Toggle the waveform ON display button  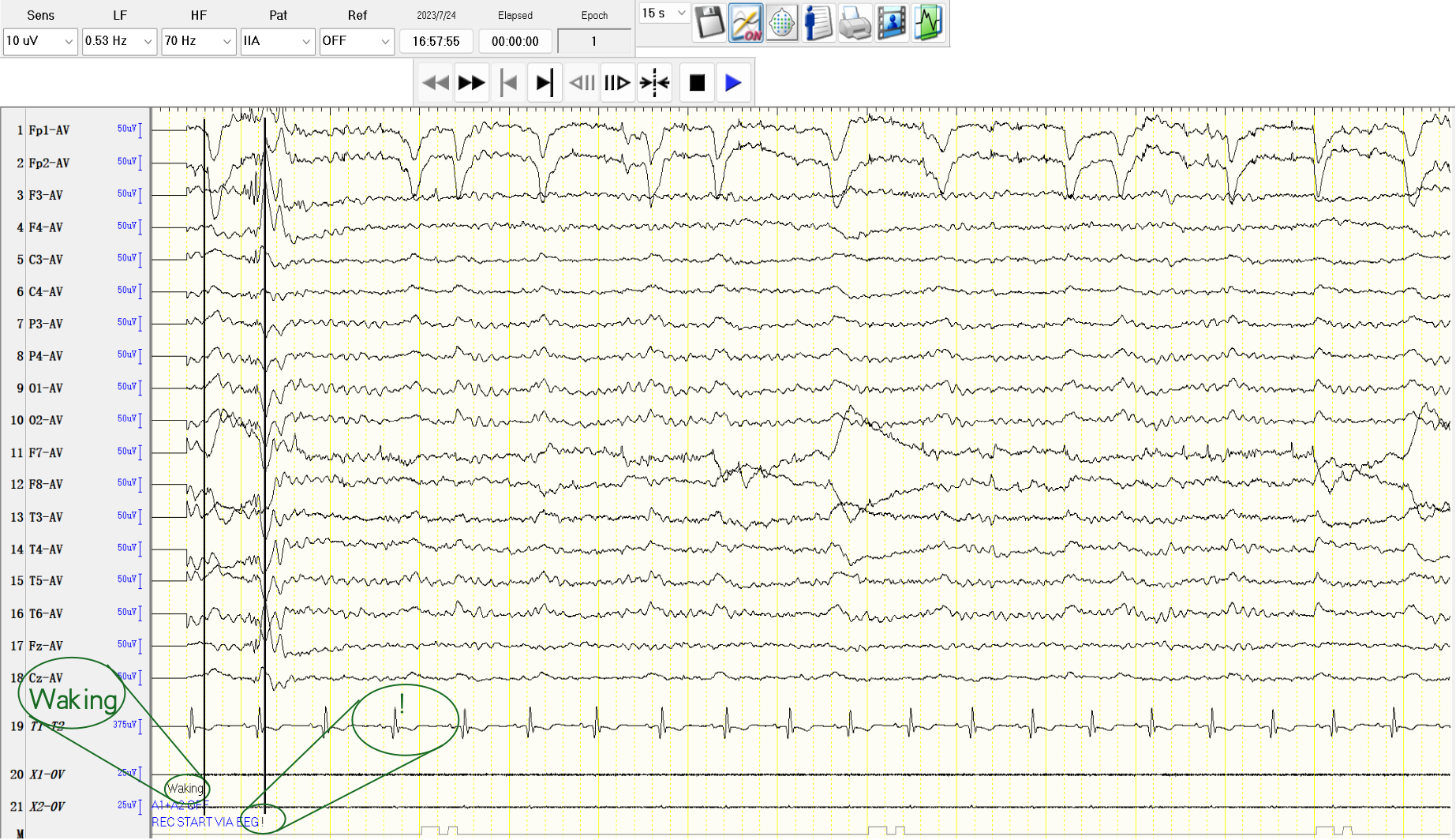[x=745, y=24]
